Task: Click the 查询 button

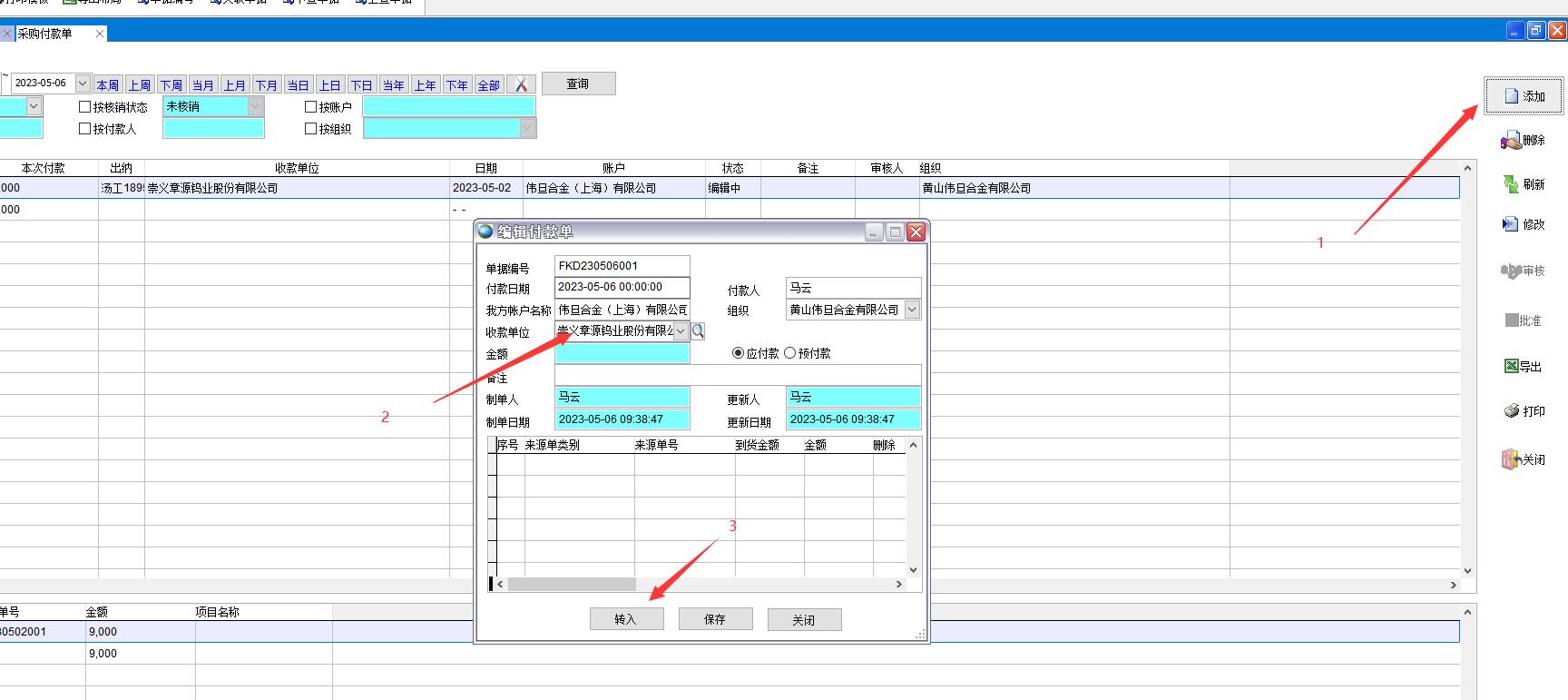Action: pyautogui.click(x=578, y=84)
